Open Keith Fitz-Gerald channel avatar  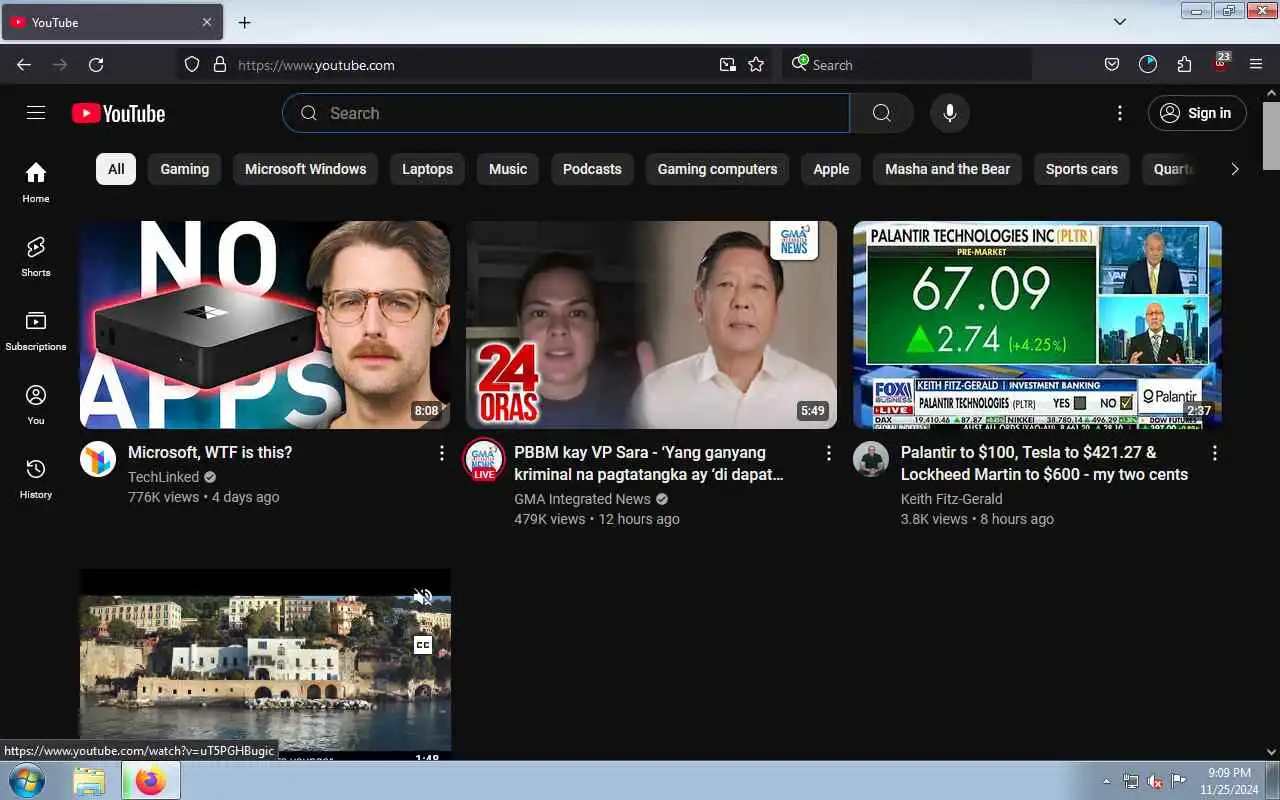pyautogui.click(x=871, y=459)
